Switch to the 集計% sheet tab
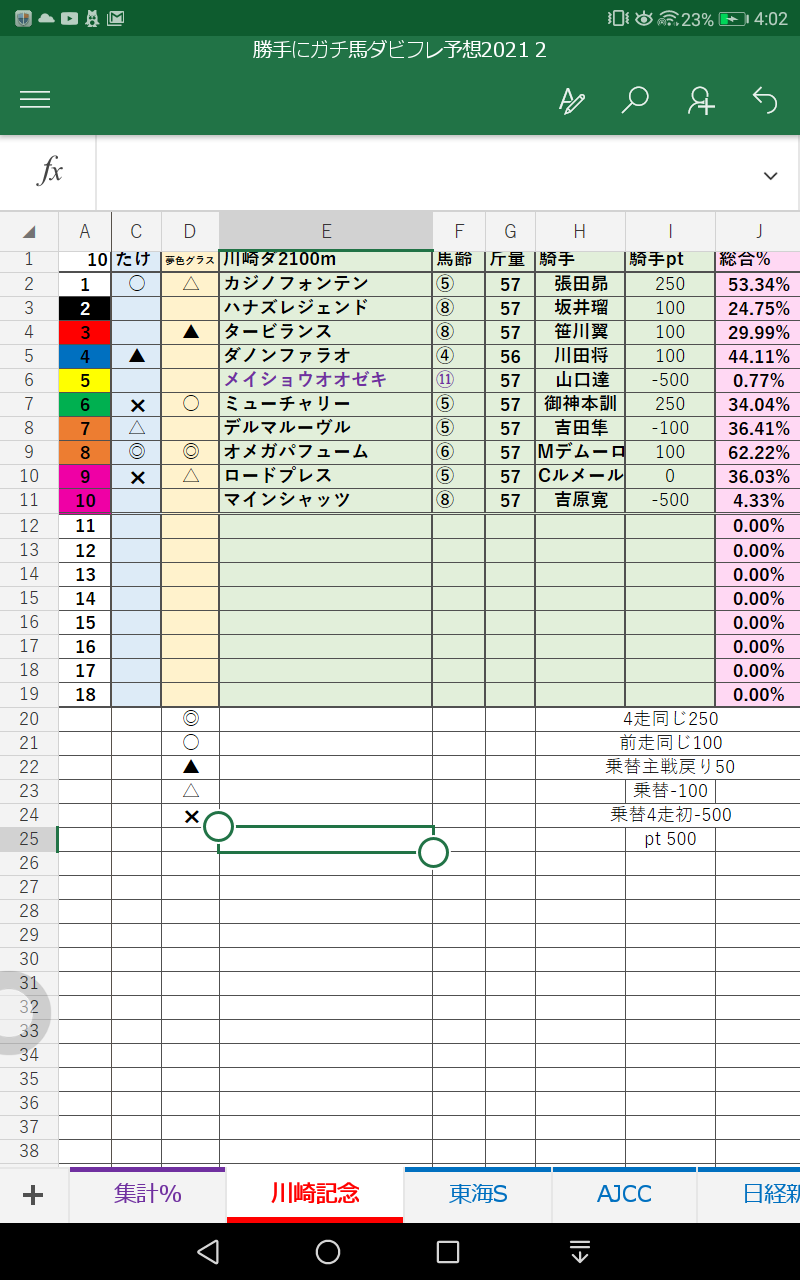800x1280 pixels. point(147,1194)
